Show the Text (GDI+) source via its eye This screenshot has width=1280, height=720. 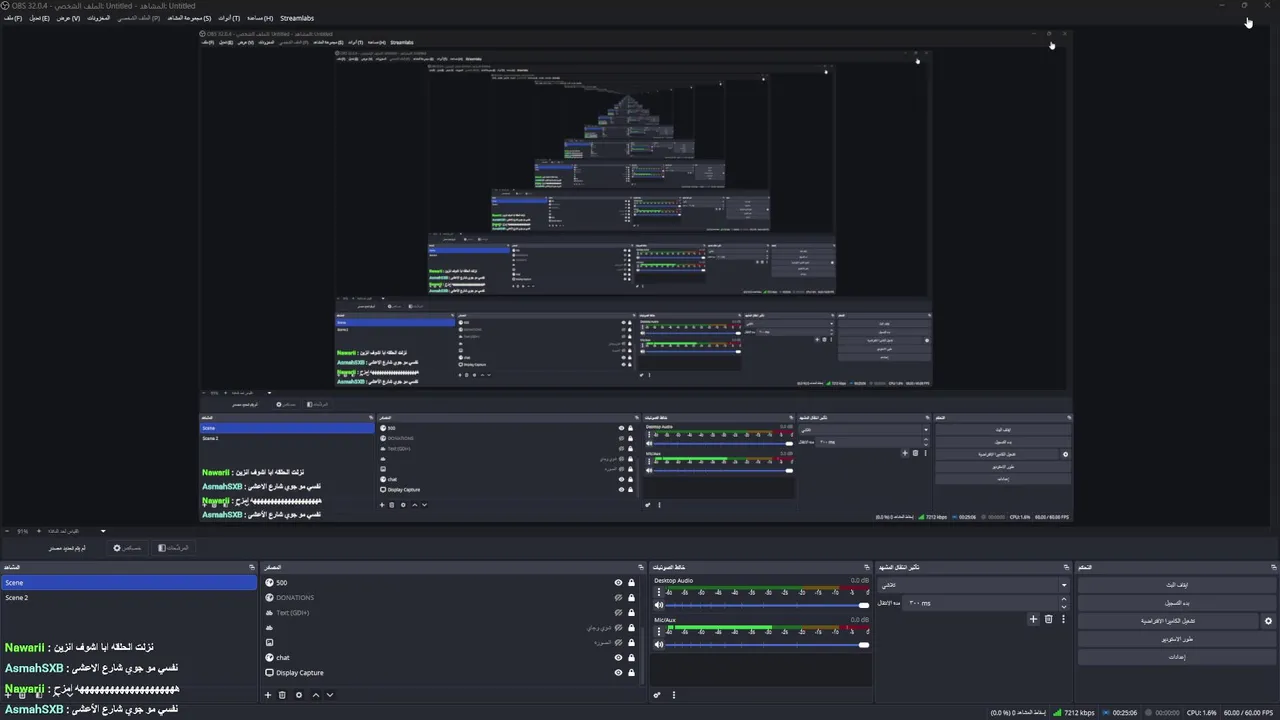pyautogui.click(x=618, y=613)
